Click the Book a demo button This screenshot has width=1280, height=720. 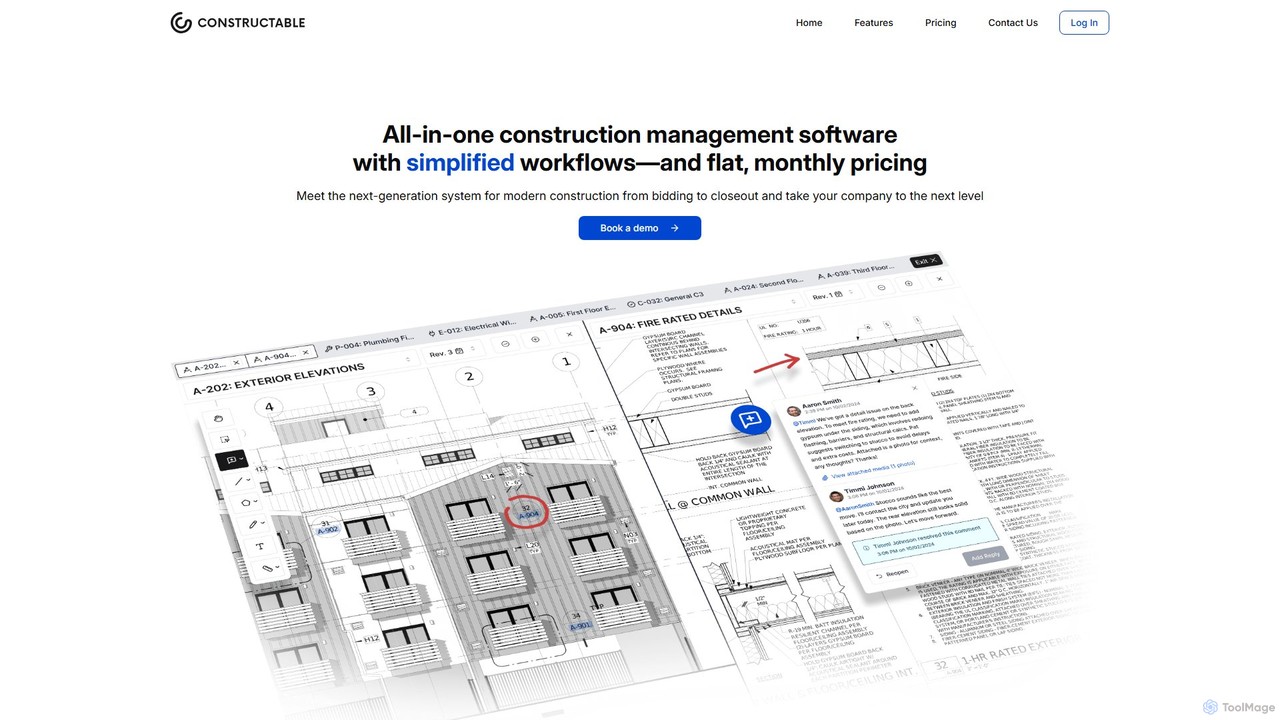[x=640, y=228]
